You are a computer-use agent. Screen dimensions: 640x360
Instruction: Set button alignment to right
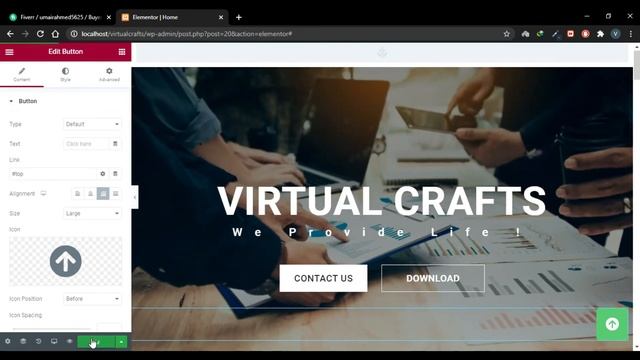[x=103, y=193]
